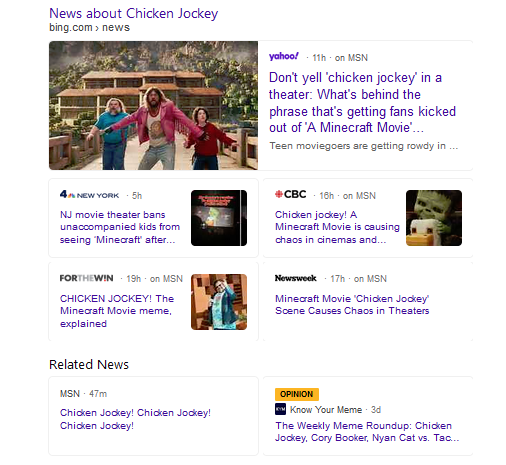This screenshot has height=465, width=506.
Task: Click the CBC source logo
Action: click(x=291, y=194)
